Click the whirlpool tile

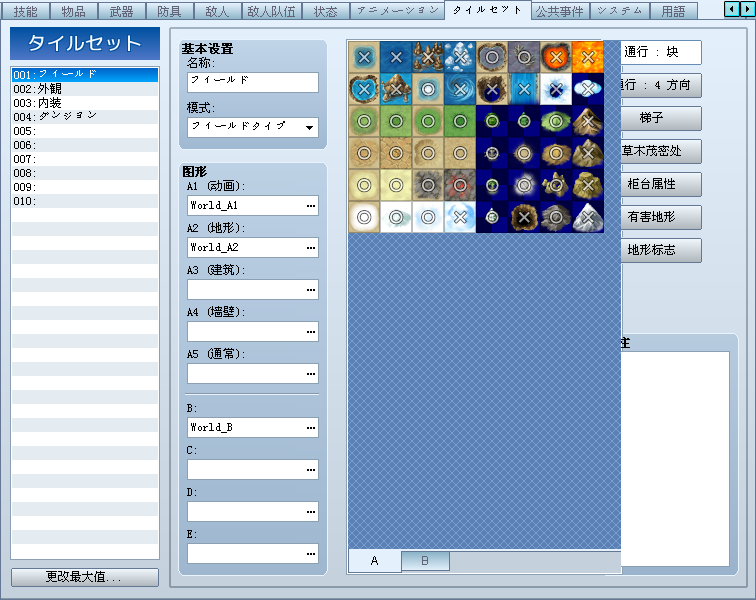coord(459,89)
